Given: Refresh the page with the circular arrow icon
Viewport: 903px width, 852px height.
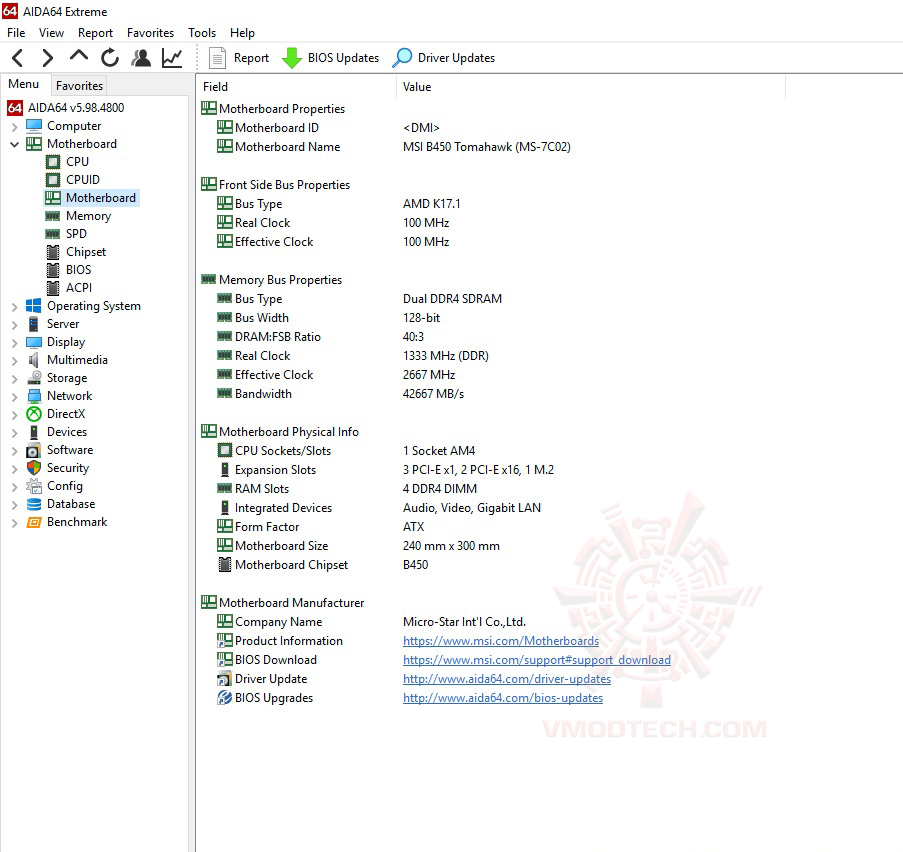Looking at the screenshot, I should 109,58.
